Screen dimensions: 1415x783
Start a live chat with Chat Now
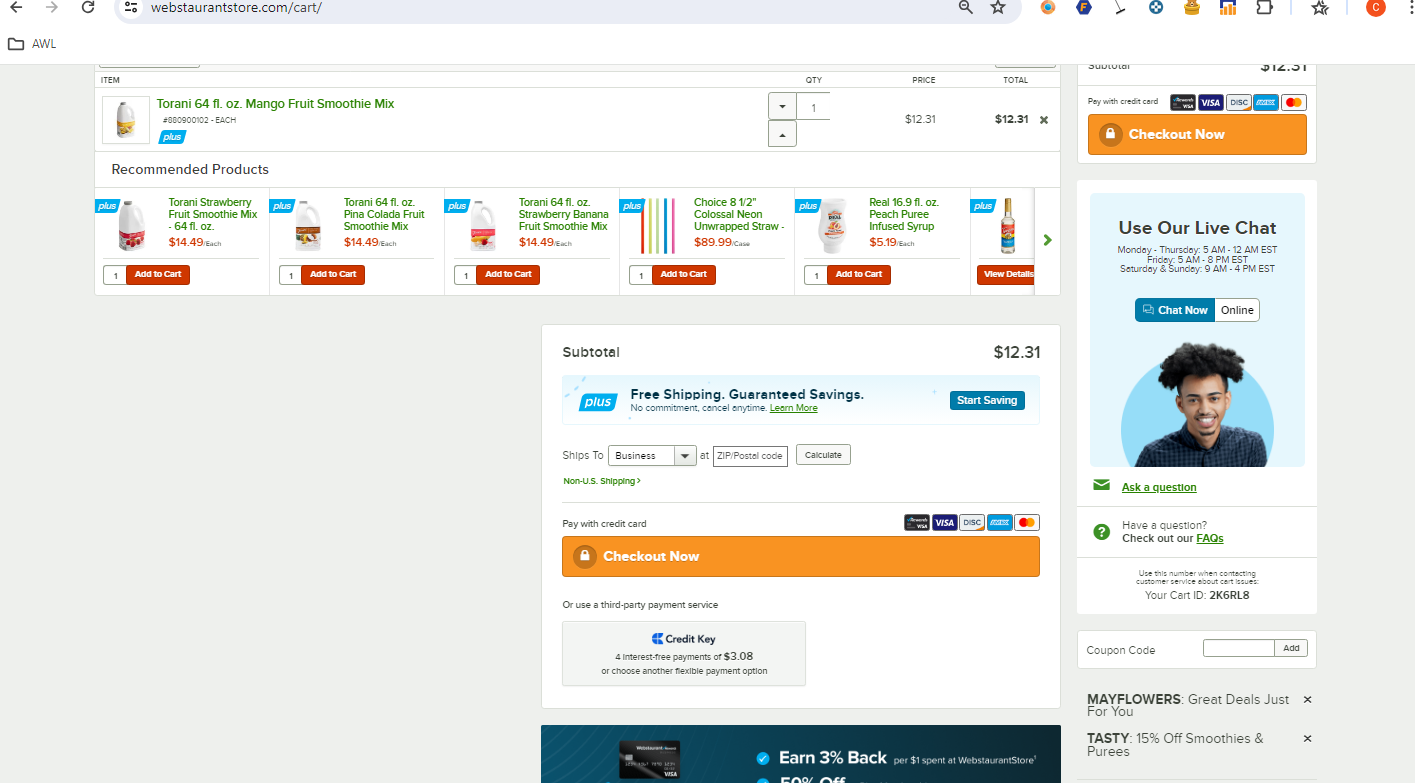click(1175, 310)
